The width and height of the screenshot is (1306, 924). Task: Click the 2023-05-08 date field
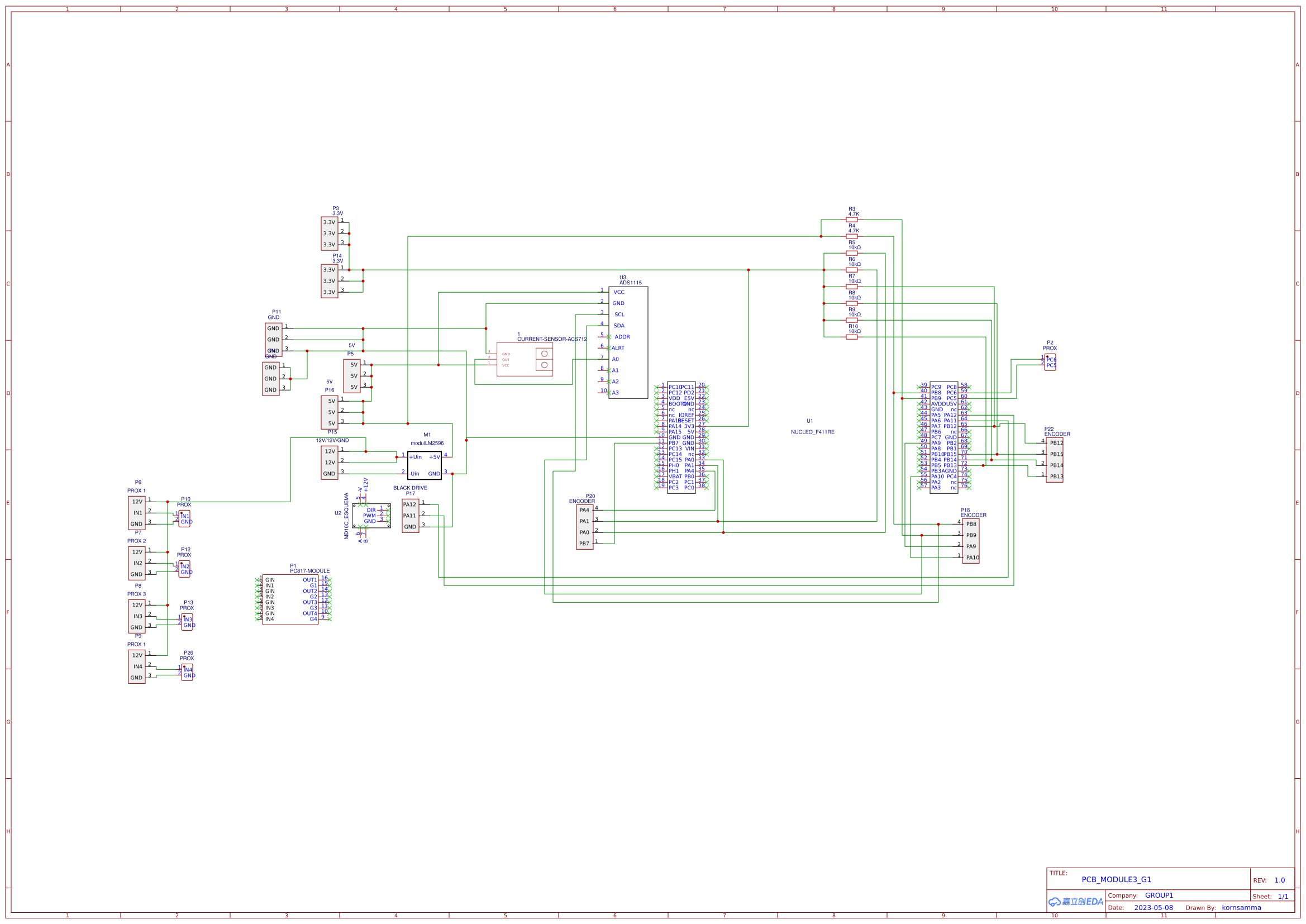tap(1153, 908)
